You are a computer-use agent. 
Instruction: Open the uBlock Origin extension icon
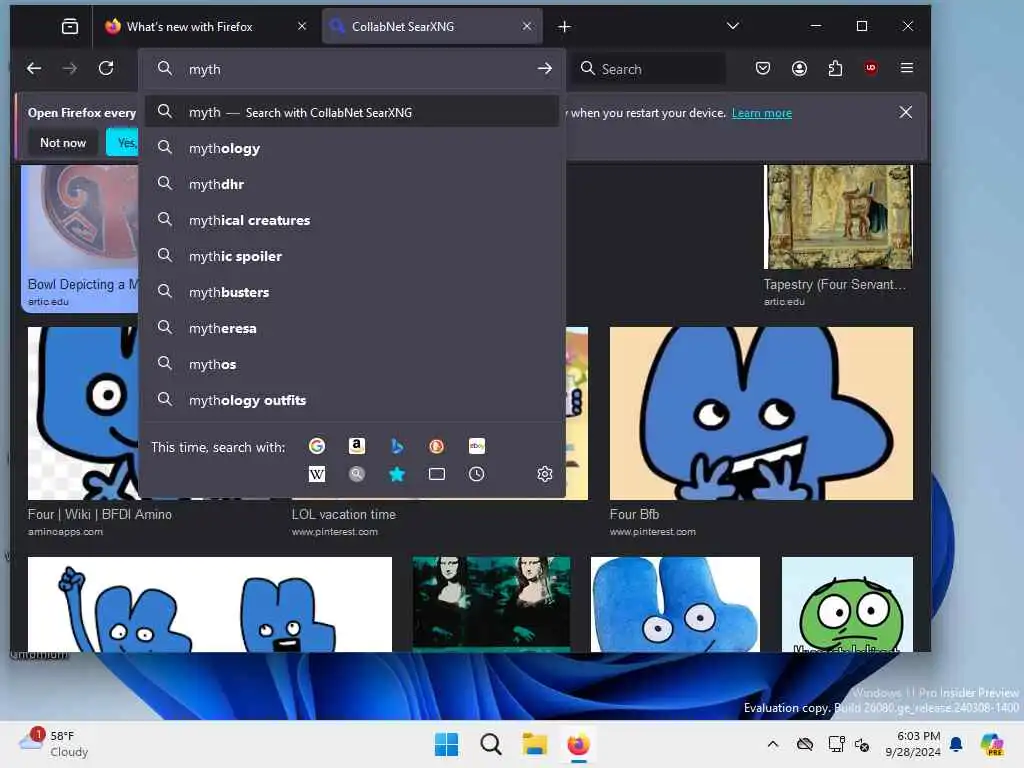(871, 68)
